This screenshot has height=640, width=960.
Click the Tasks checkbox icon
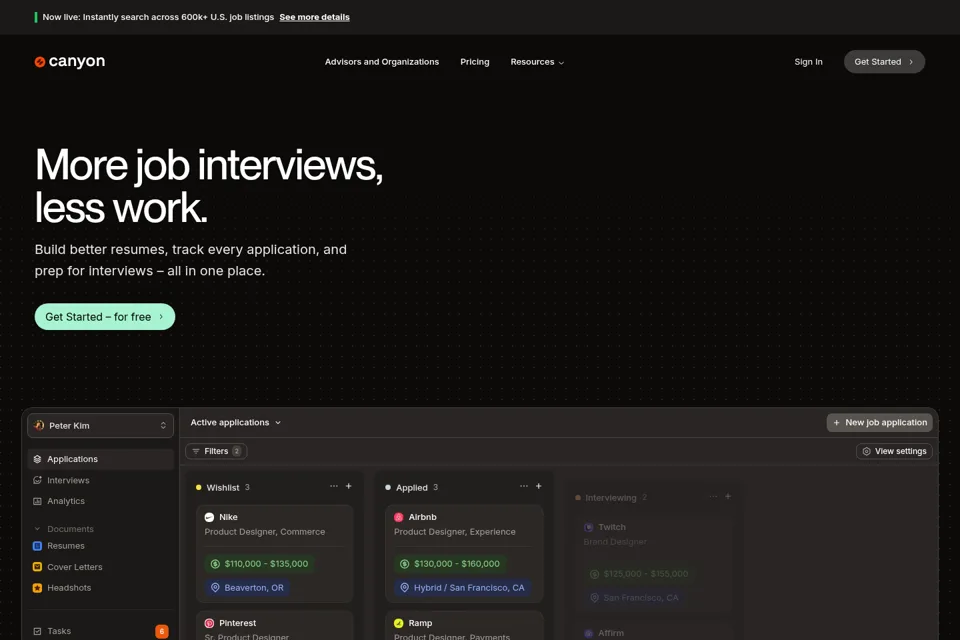(37, 631)
